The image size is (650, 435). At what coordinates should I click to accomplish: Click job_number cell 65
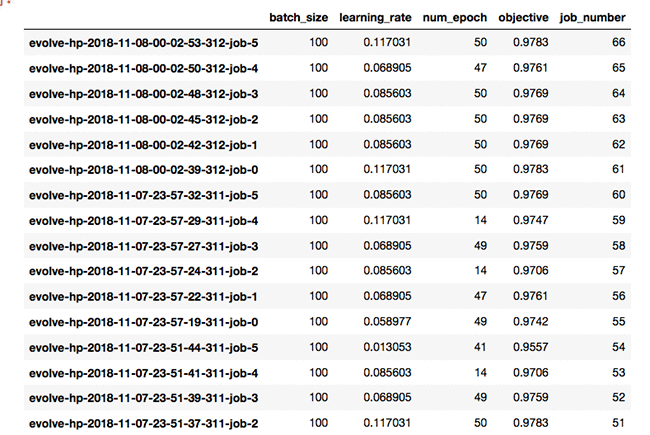618,68
